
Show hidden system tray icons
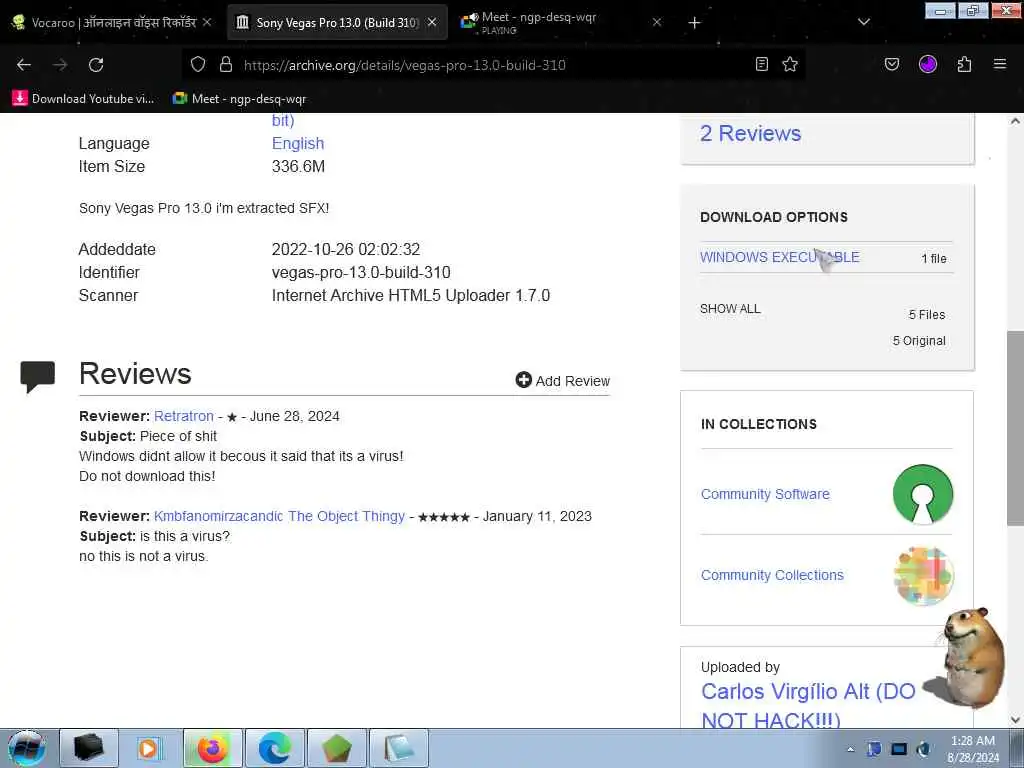pos(850,750)
